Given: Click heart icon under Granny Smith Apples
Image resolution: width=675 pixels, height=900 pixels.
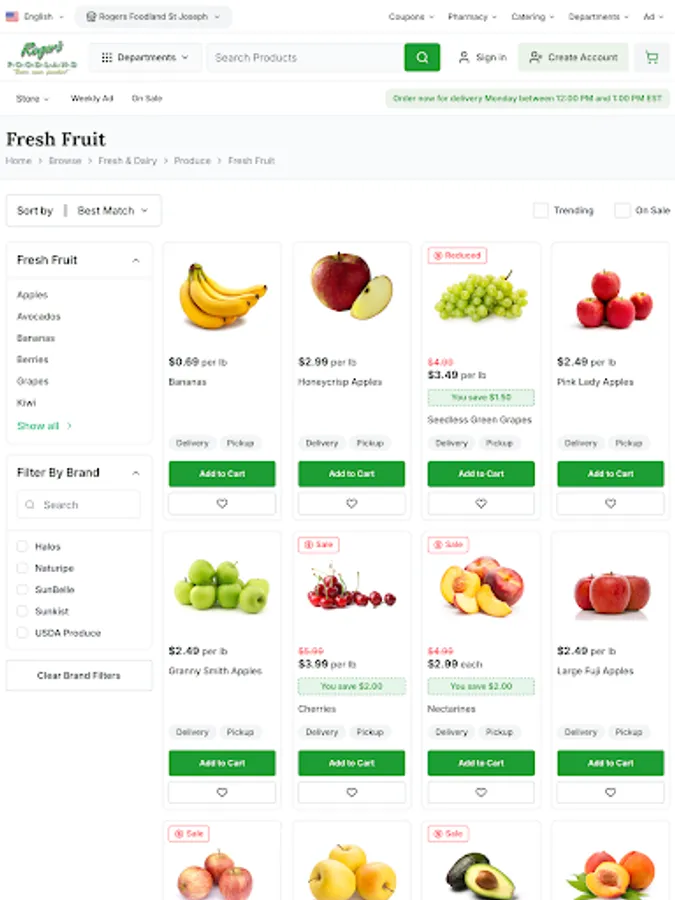Looking at the screenshot, I should (222, 792).
